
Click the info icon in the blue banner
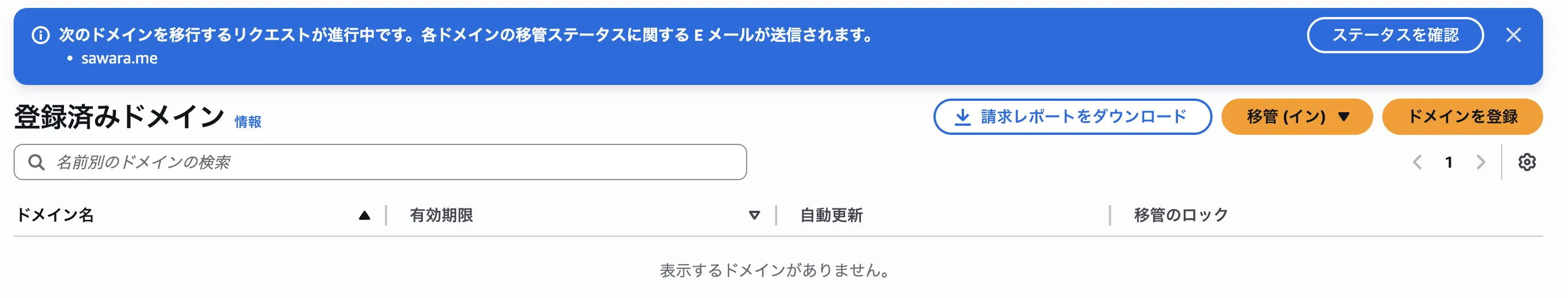click(x=40, y=35)
